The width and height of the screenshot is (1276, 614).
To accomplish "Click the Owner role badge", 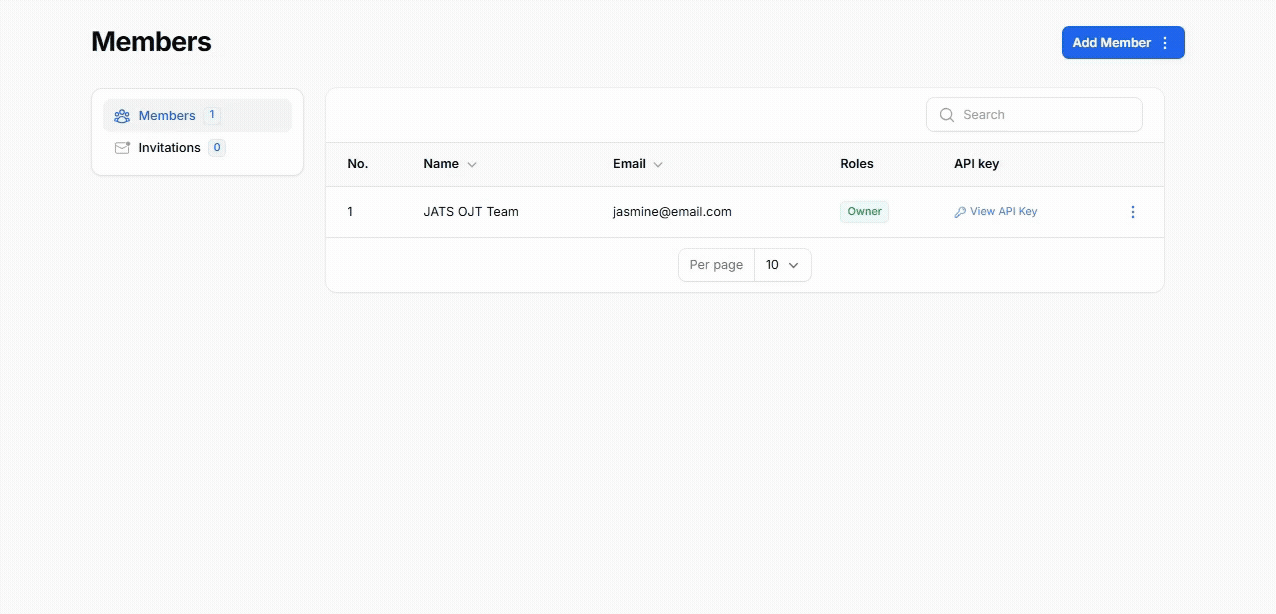I will [864, 212].
